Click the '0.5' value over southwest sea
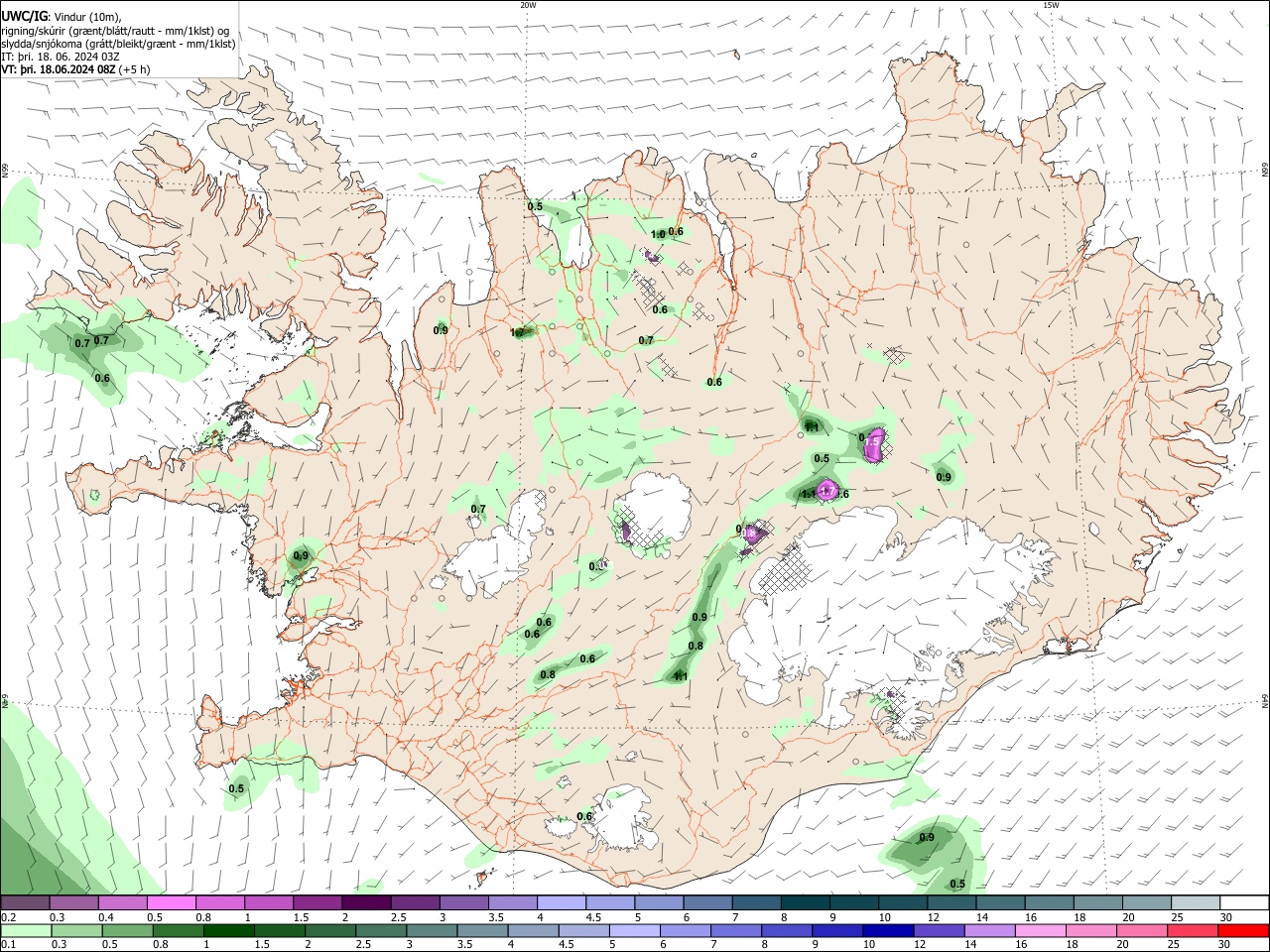The width and height of the screenshot is (1270, 952). [x=236, y=789]
